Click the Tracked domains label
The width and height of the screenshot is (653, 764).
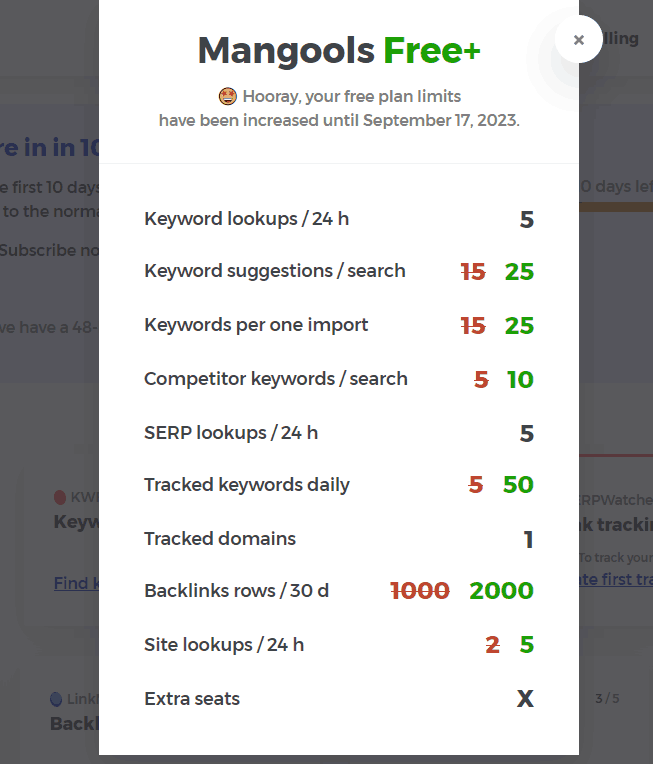tap(220, 539)
